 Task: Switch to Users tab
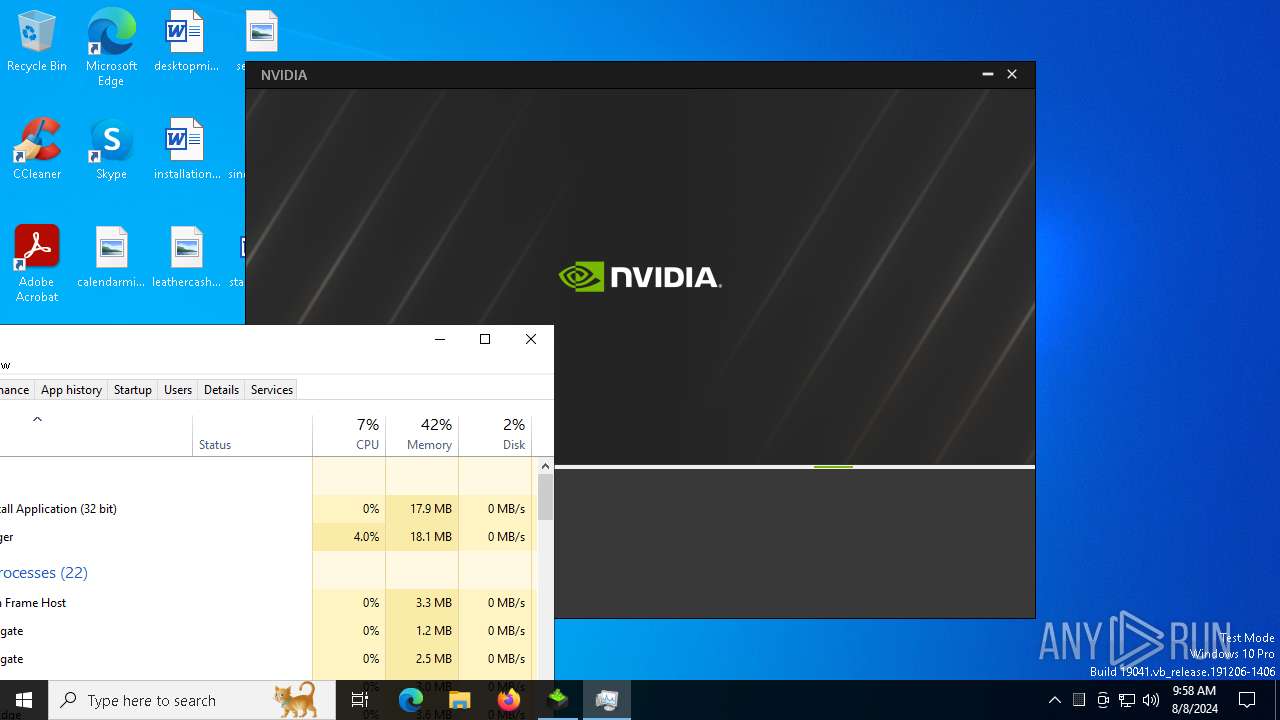[178, 390]
